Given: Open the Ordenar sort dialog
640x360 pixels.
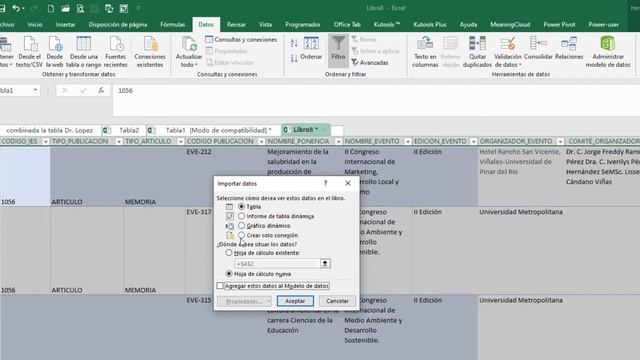Looking at the screenshot, I should coord(311,48).
